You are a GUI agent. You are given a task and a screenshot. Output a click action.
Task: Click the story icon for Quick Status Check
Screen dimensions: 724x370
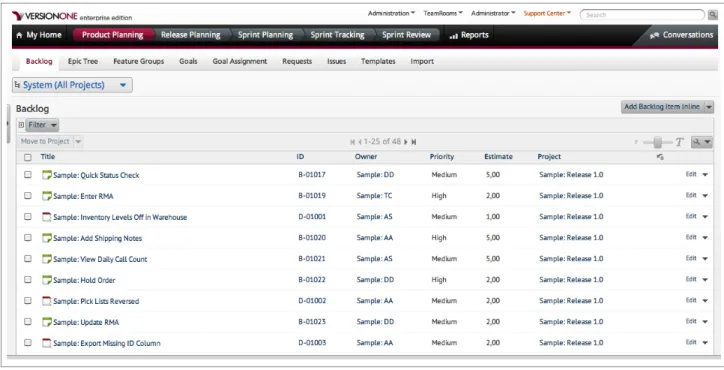pyautogui.click(x=47, y=175)
